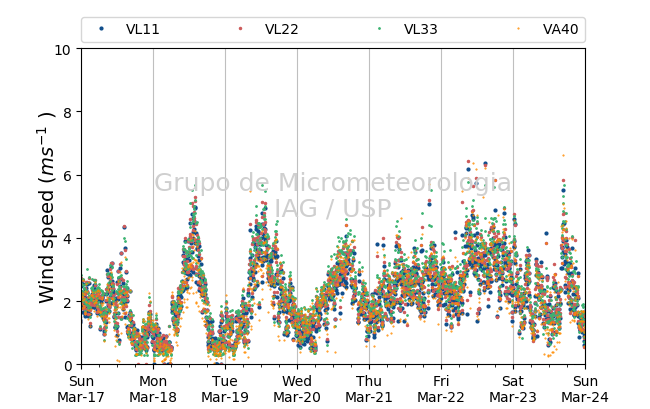Click the VL22 legend label
This screenshot has height=409, width=650.
pyautogui.click(x=281, y=29)
